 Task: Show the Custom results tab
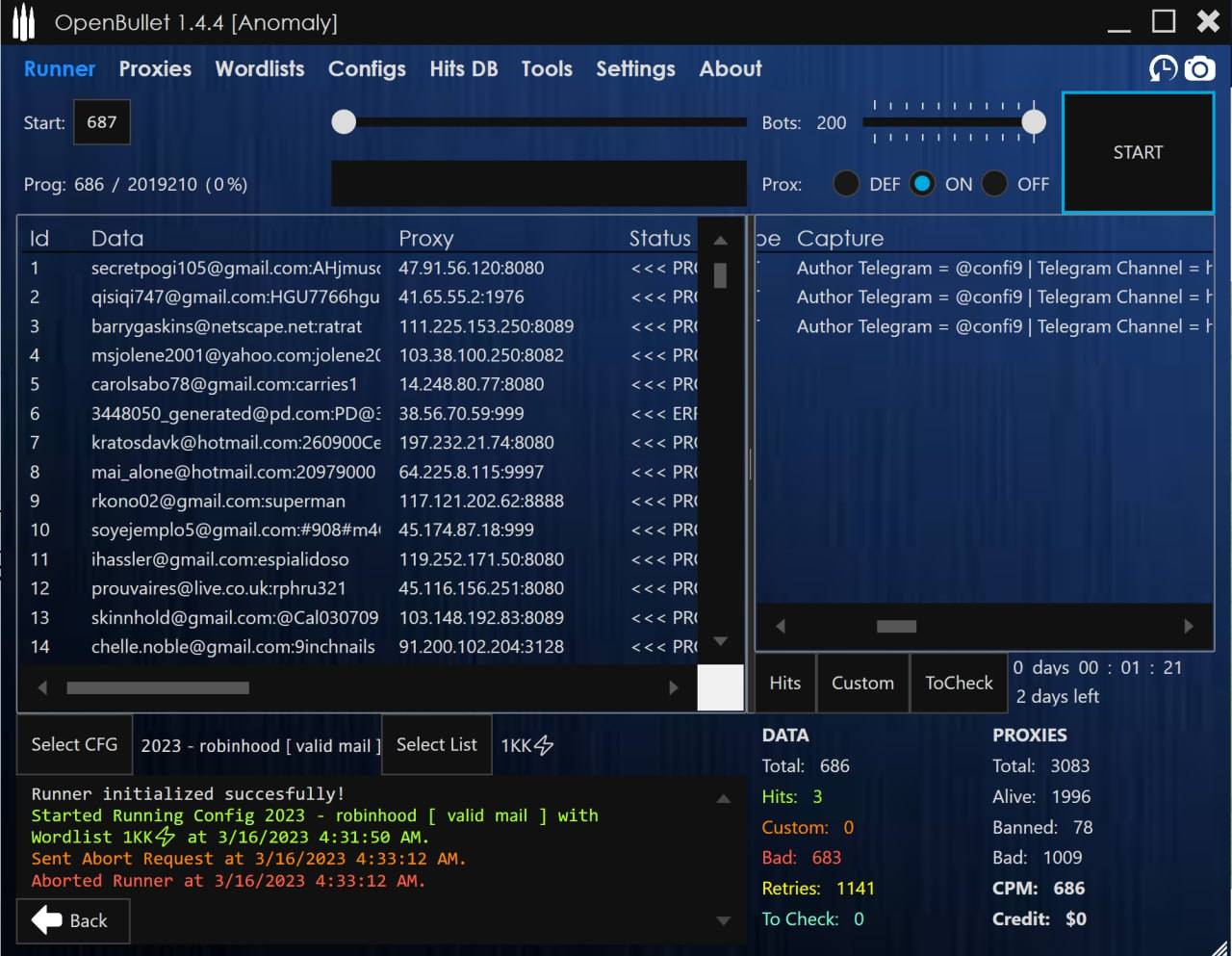pyautogui.click(x=862, y=683)
